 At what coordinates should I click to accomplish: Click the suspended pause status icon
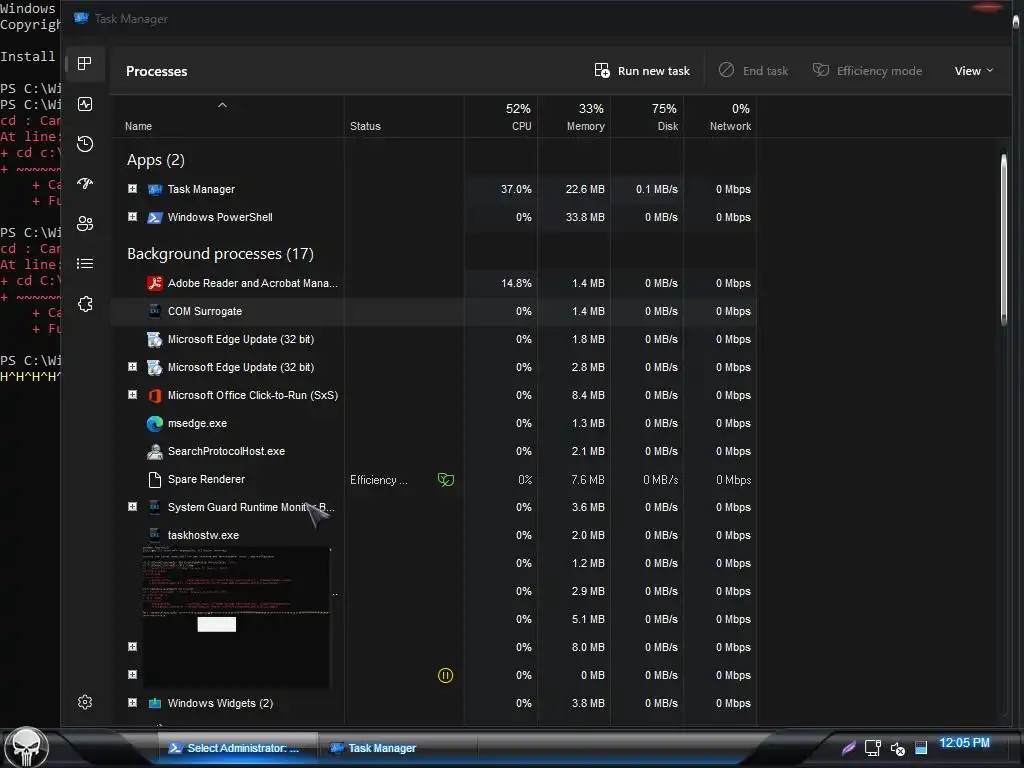445,675
